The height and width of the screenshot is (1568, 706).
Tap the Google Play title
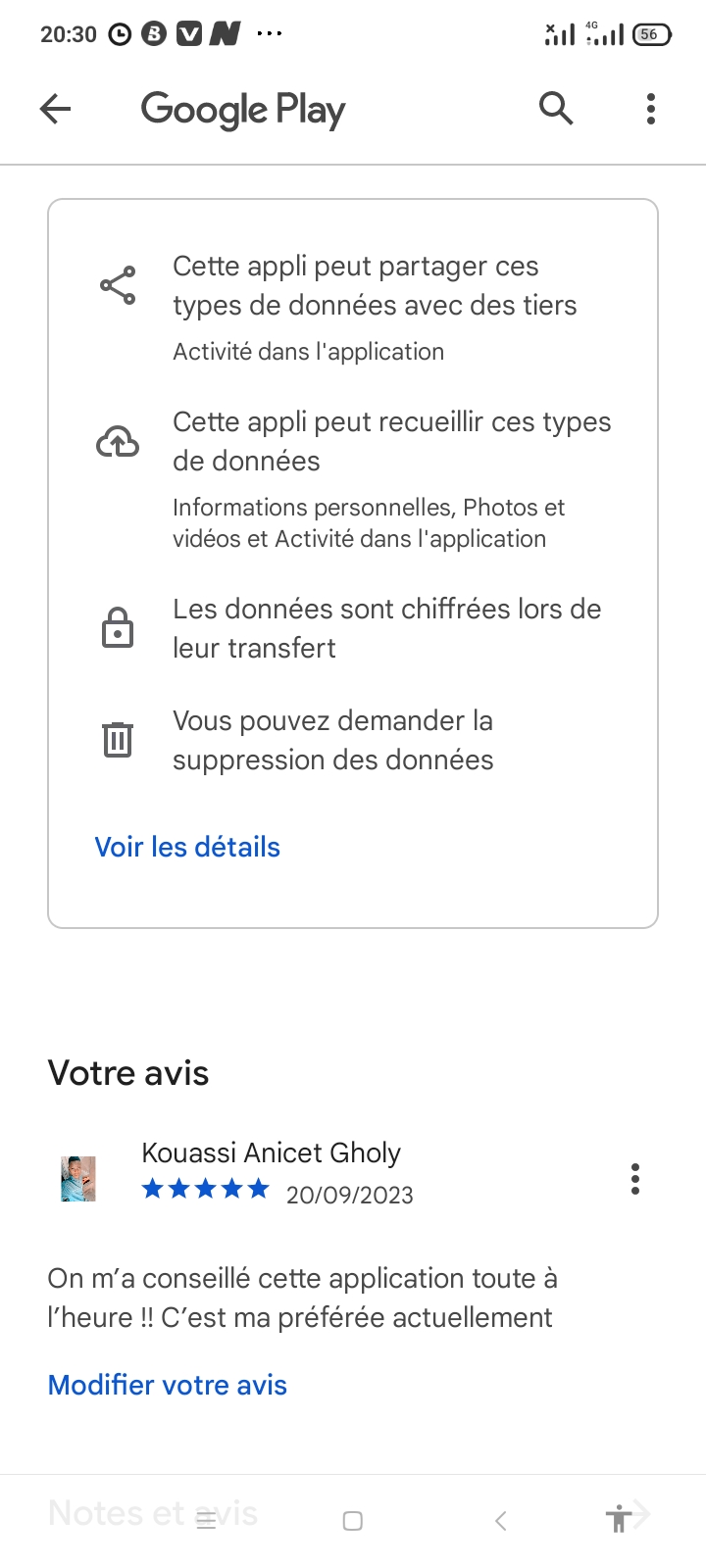coord(243,110)
